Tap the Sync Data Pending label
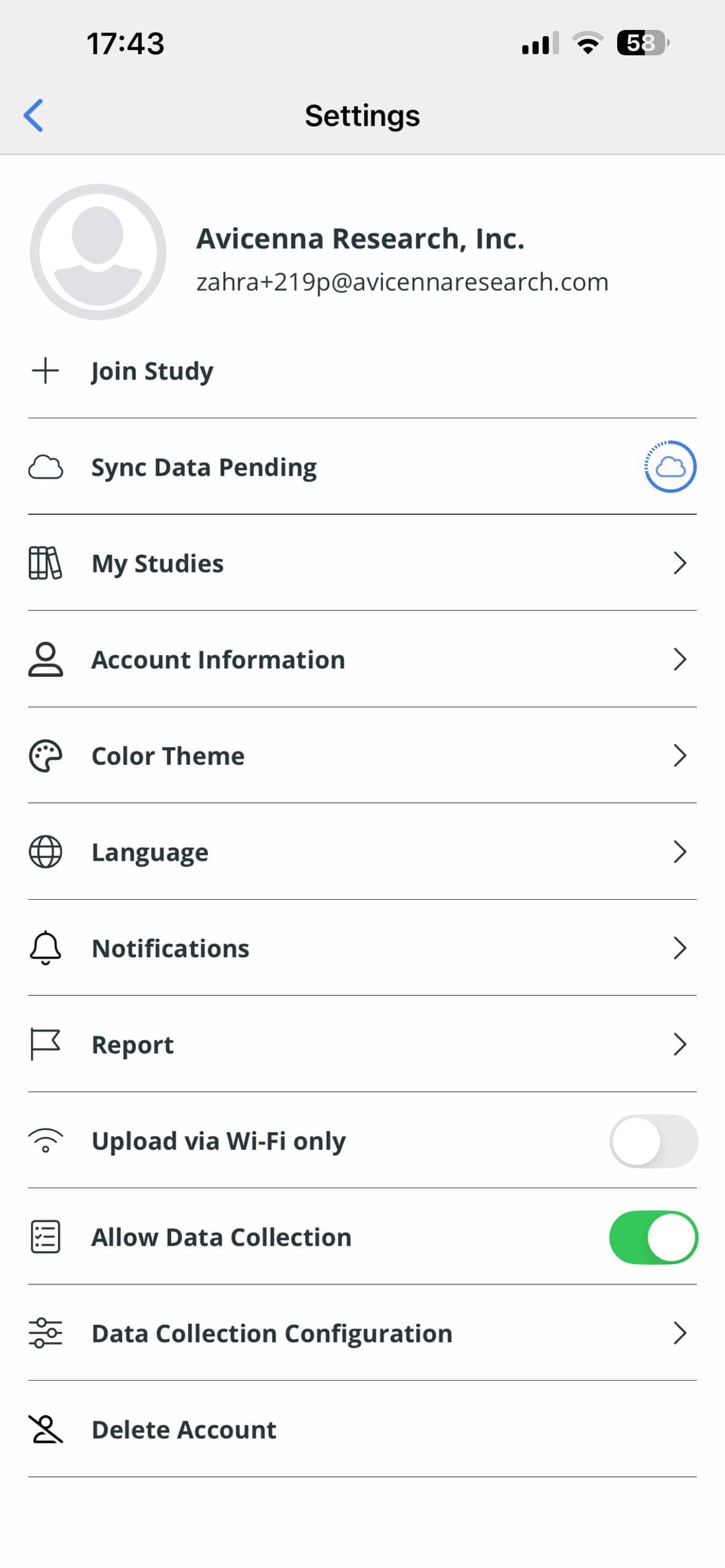 204,467
